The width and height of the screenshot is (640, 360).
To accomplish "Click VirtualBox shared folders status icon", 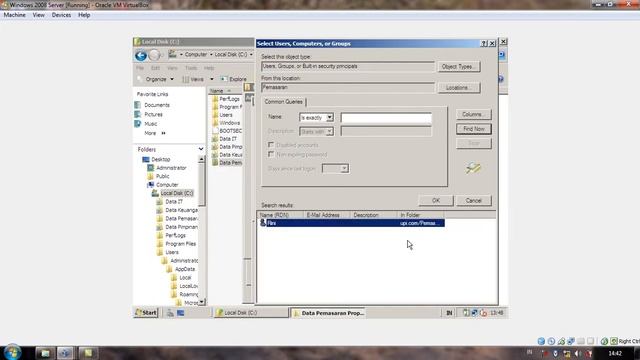I will click(x=581, y=341).
